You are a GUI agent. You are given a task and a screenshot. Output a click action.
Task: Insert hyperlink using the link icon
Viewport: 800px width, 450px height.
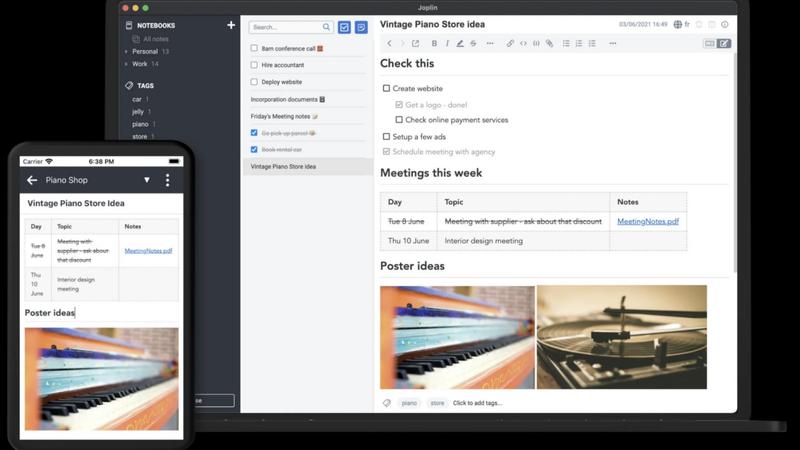510,44
